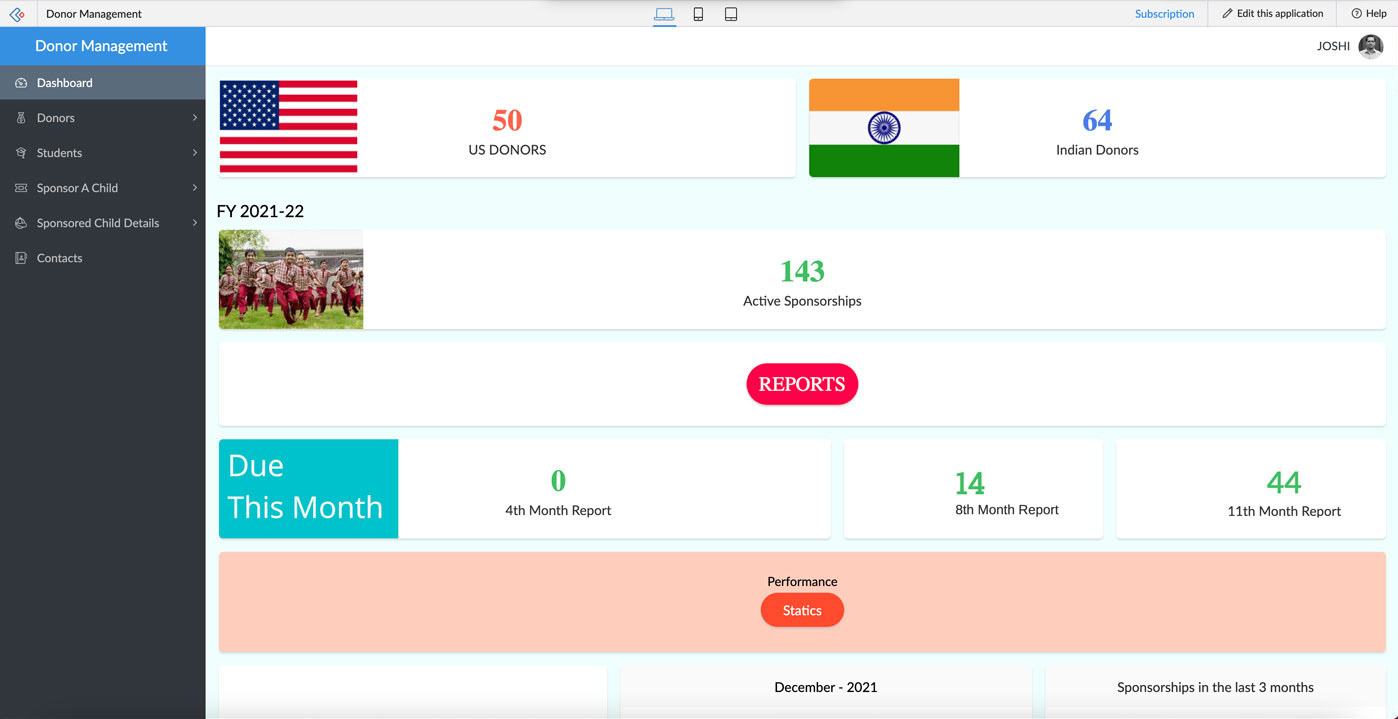Select the Contacts card icon
1398x719 pixels.
(x=20, y=257)
